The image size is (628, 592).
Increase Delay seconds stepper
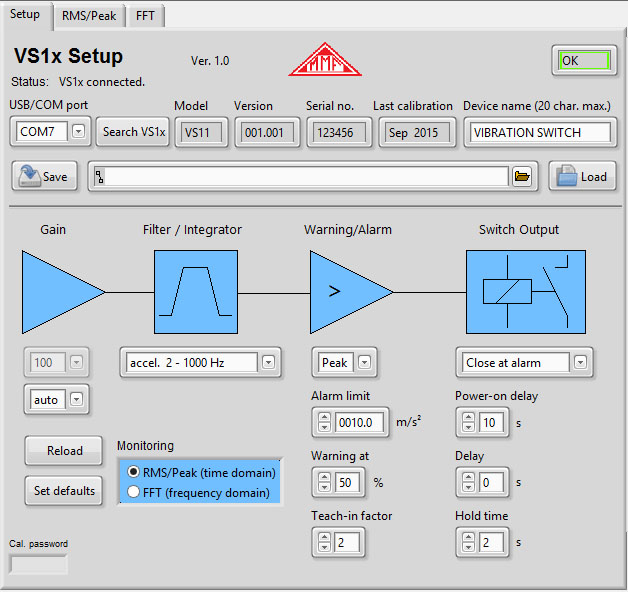468,477
